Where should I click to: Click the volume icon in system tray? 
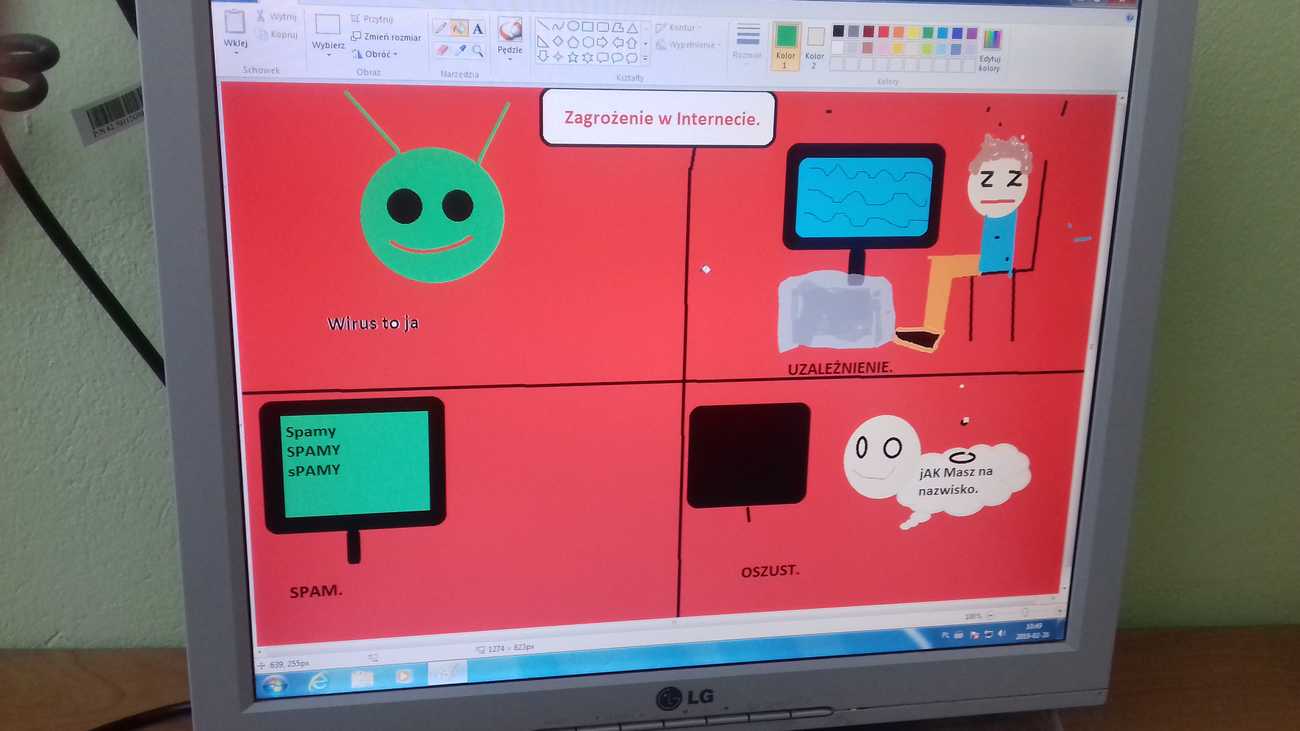(x=1001, y=634)
